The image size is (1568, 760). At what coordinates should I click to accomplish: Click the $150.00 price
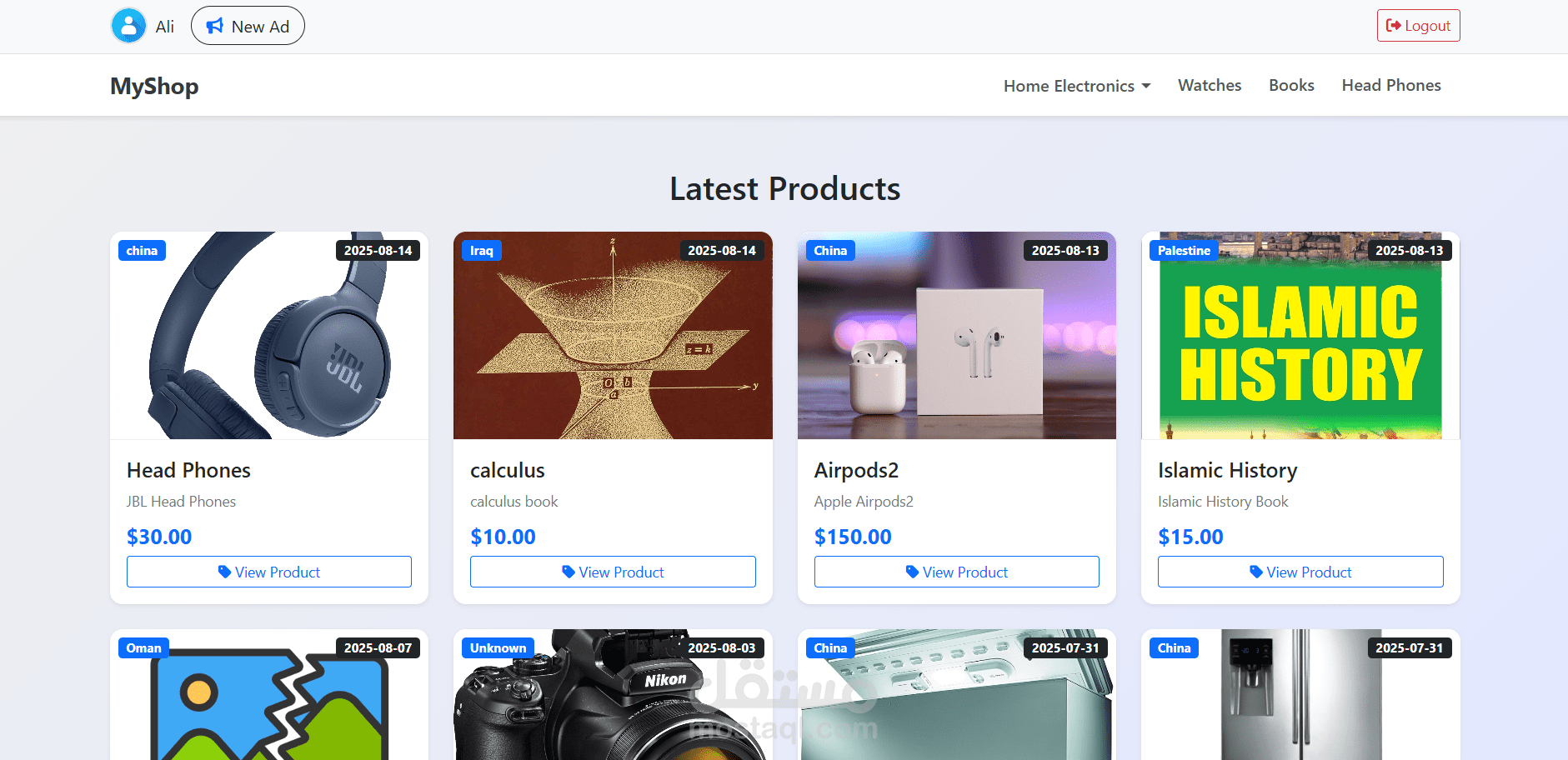[x=853, y=537]
